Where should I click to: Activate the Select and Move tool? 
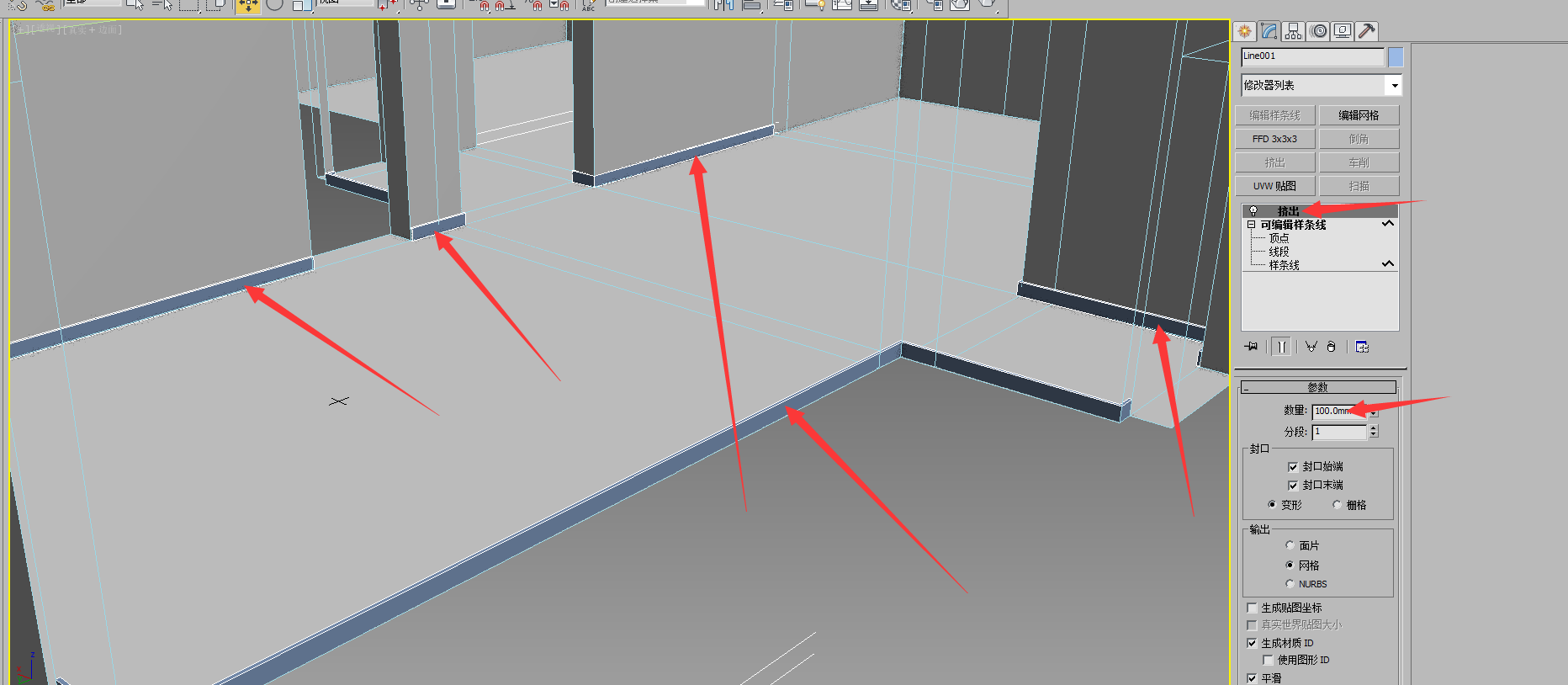(x=247, y=5)
